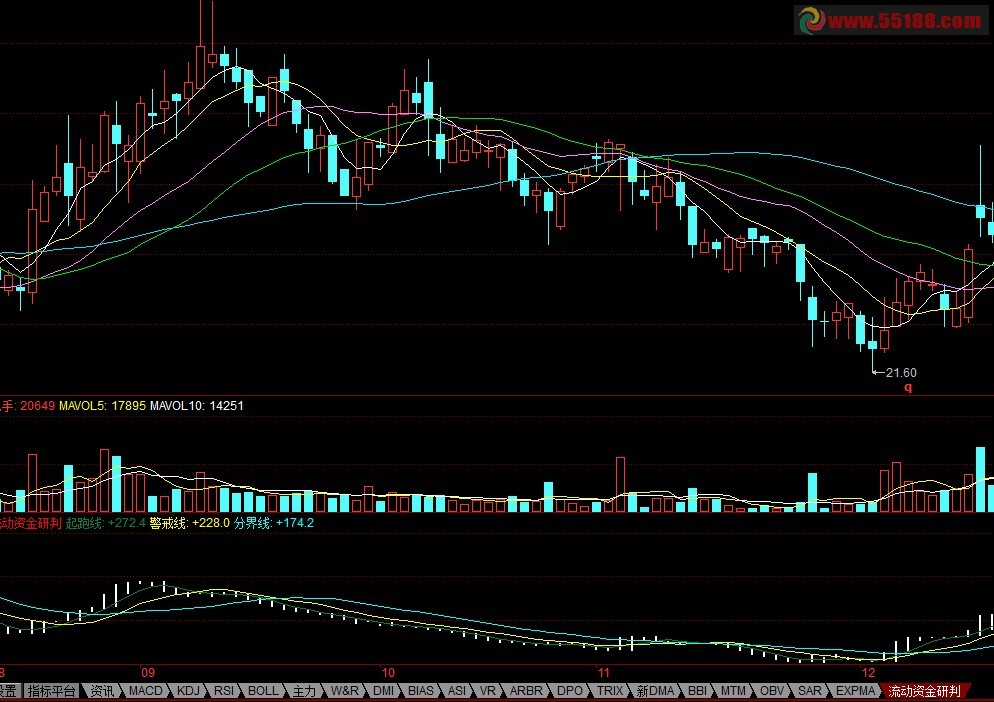Select the EXPMA indicator tab
Screen dimensions: 994x702
tap(855, 691)
